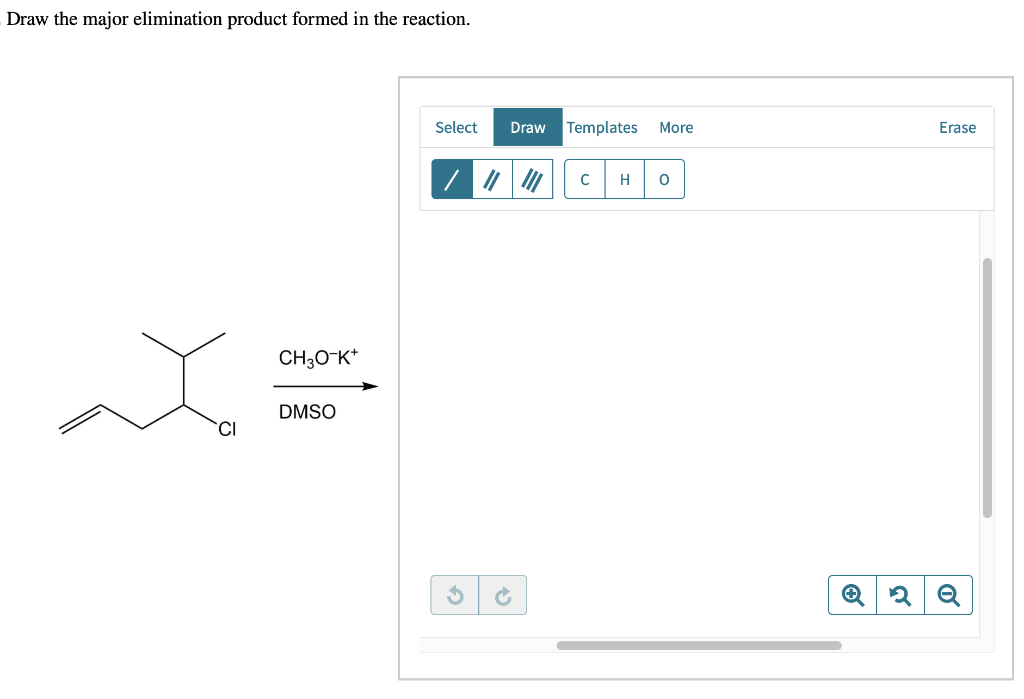Activate Draw mode button
The width and height of the screenshot is (1024, 699).
[527, 127]
